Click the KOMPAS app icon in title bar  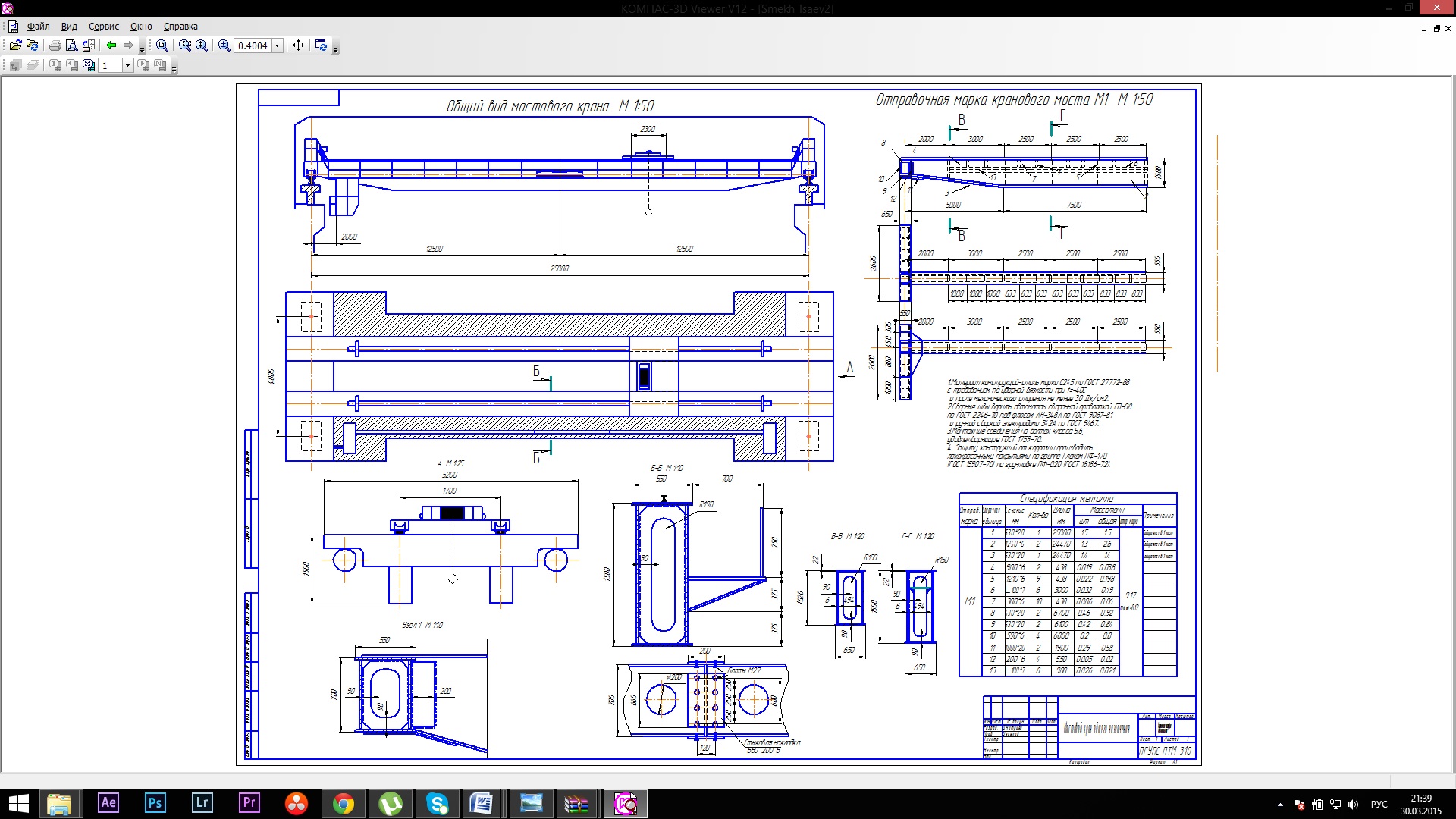(x=8, y=8)
